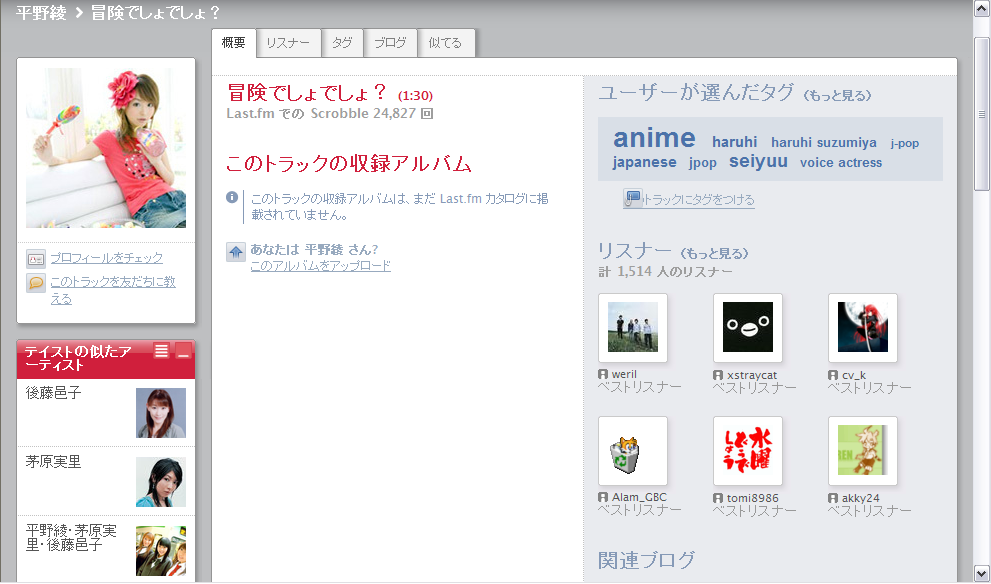
Task: Open similar artist 平野綾・茅原実里・後藤邑子
Action: tap(71, 537)
